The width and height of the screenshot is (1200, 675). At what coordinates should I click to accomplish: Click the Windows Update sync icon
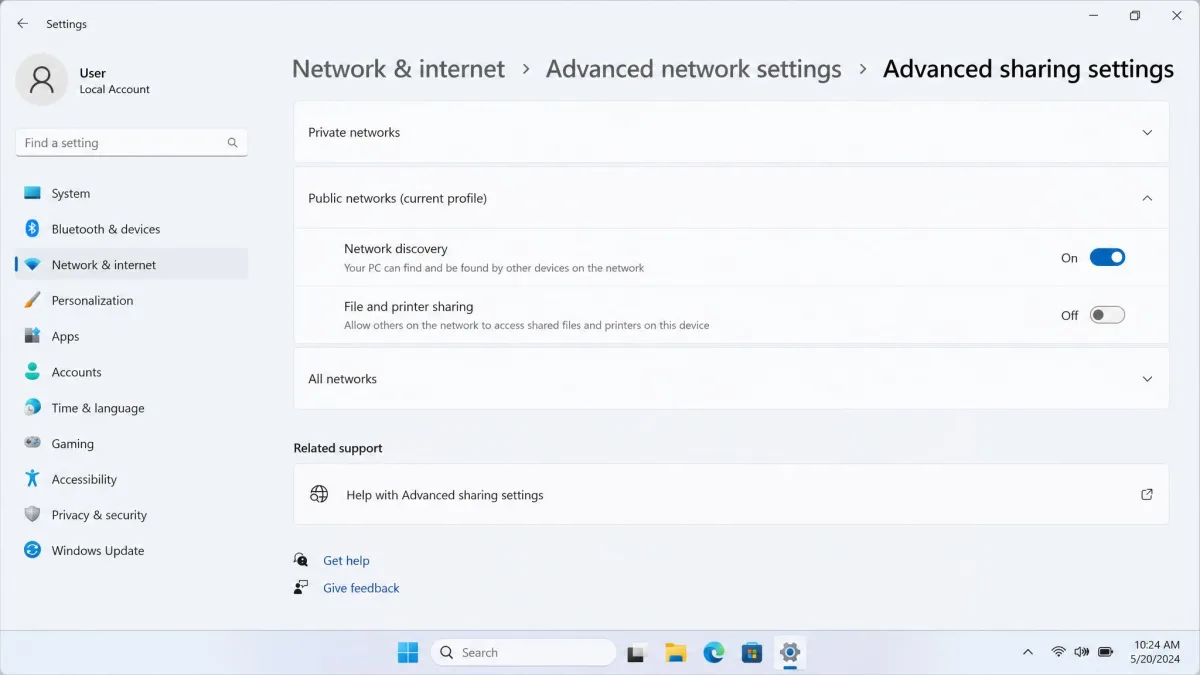pos(32,550)
